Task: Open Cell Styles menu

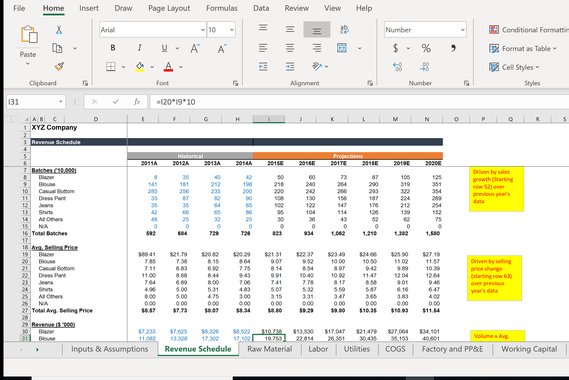Action: tap(514, 67)
